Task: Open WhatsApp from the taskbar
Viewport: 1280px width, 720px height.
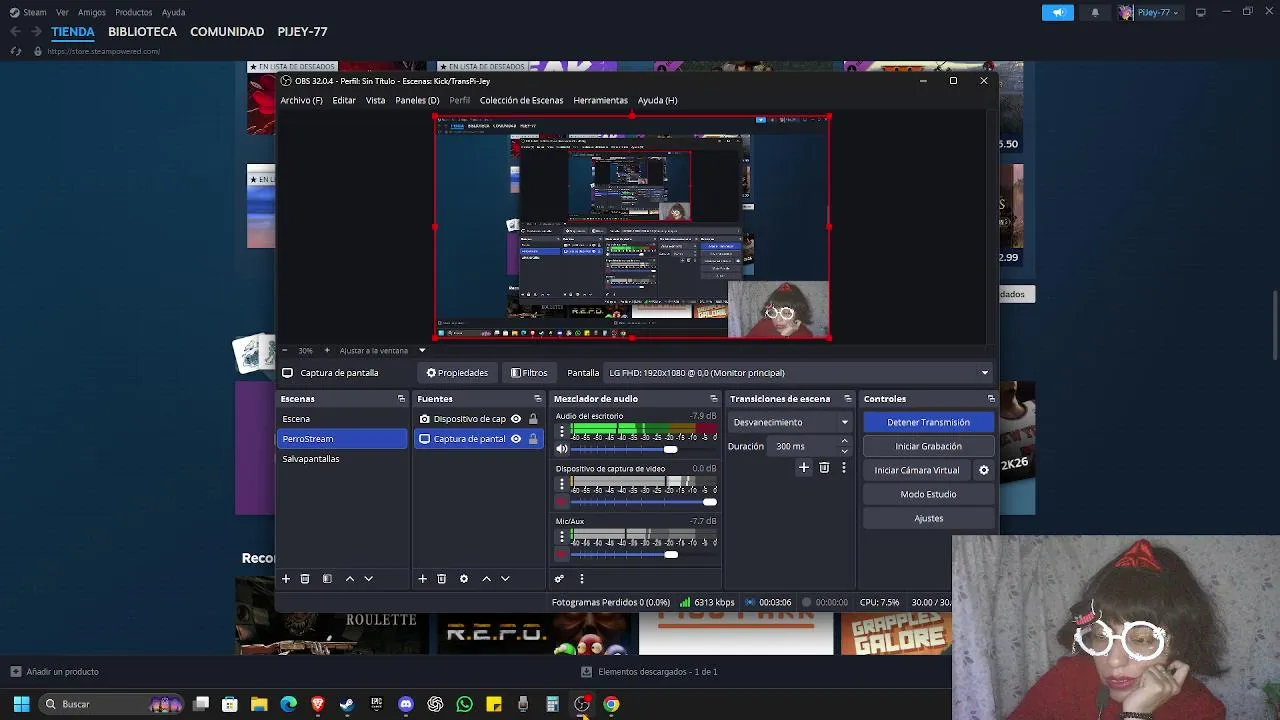Action: 464,704
